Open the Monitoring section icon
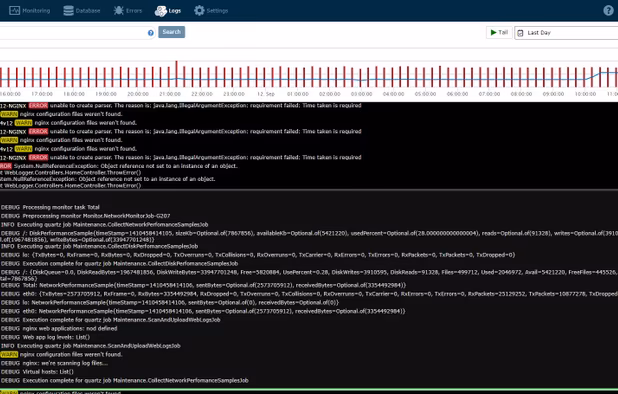This screenshot has height=394, width=618. (x=15, y=11)
